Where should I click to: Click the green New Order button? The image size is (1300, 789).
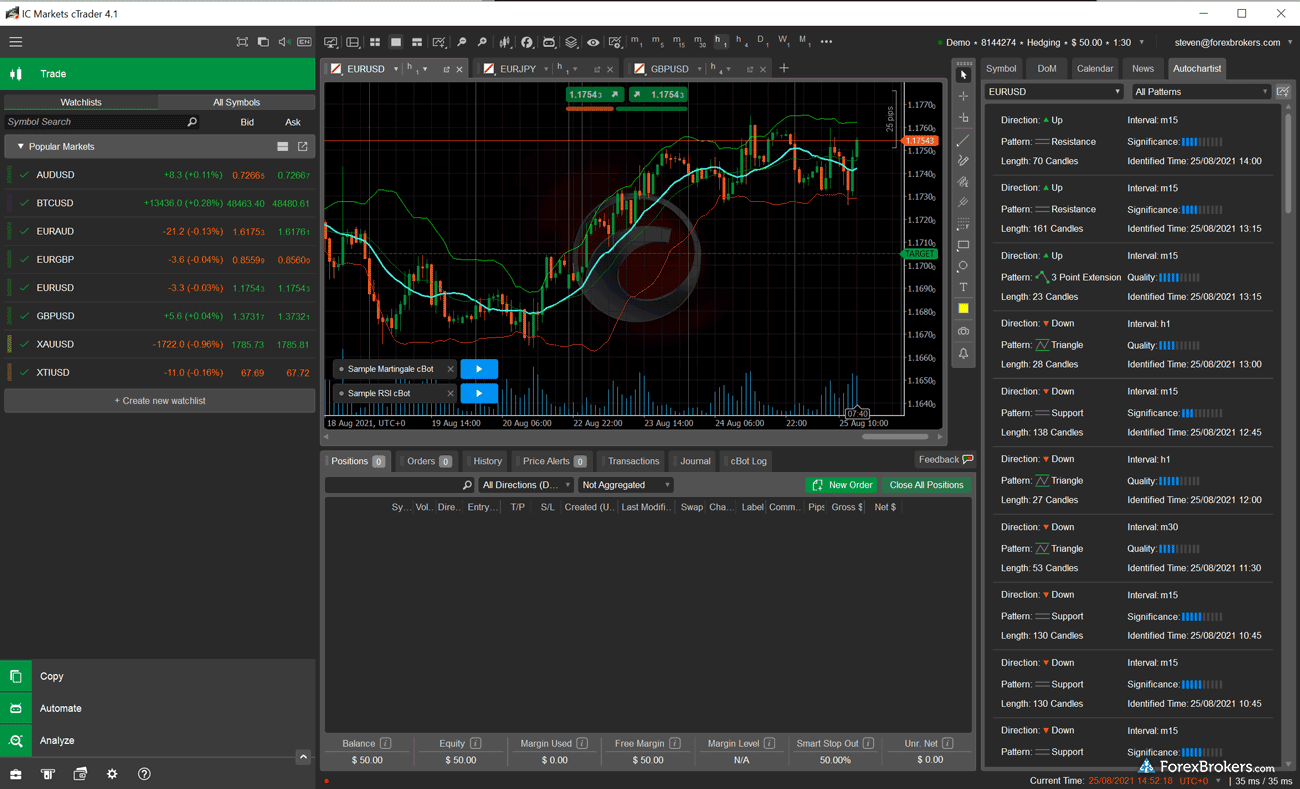point(841,484)
